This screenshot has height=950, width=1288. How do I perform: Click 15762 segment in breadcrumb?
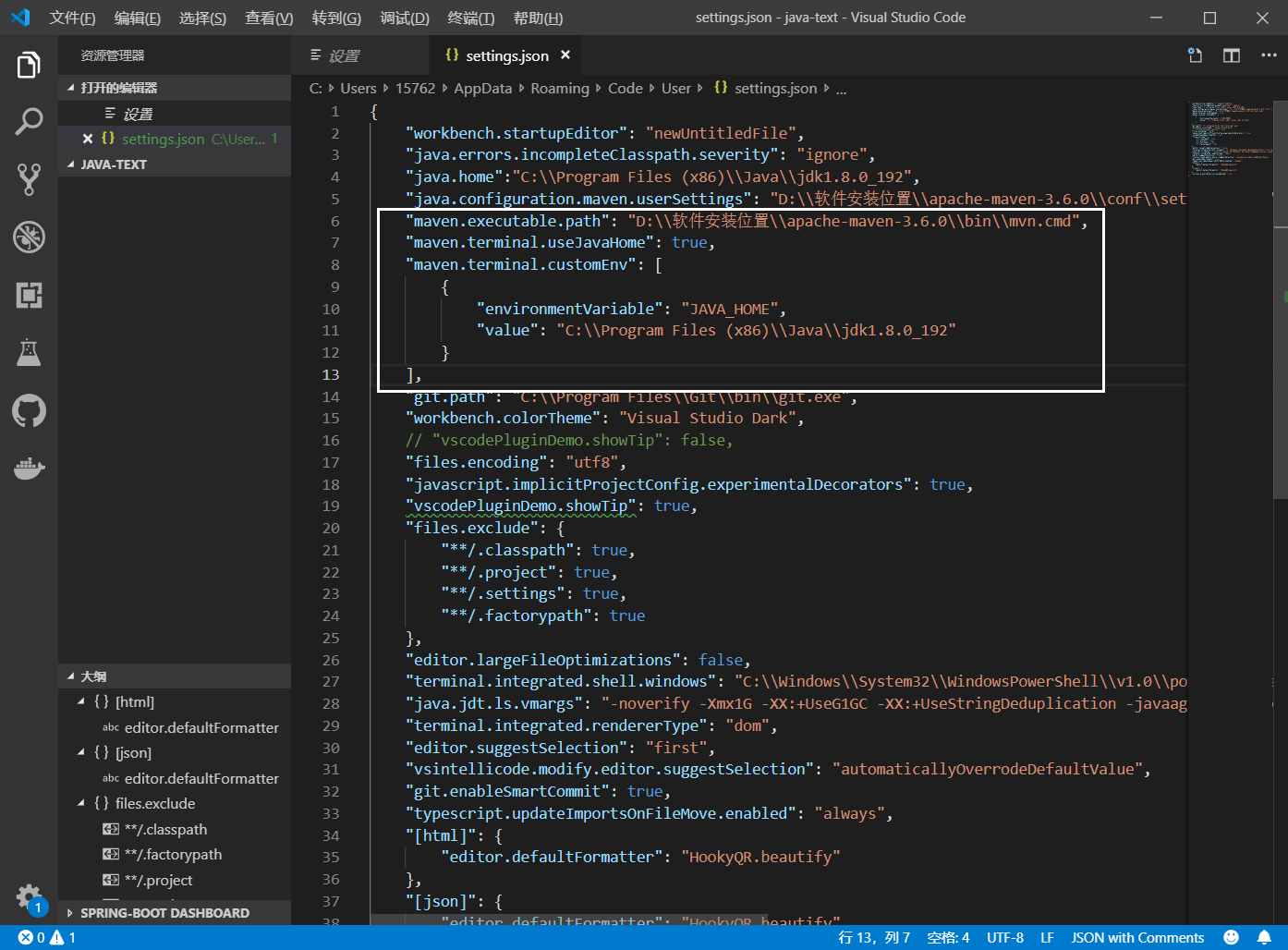[415, 88]
